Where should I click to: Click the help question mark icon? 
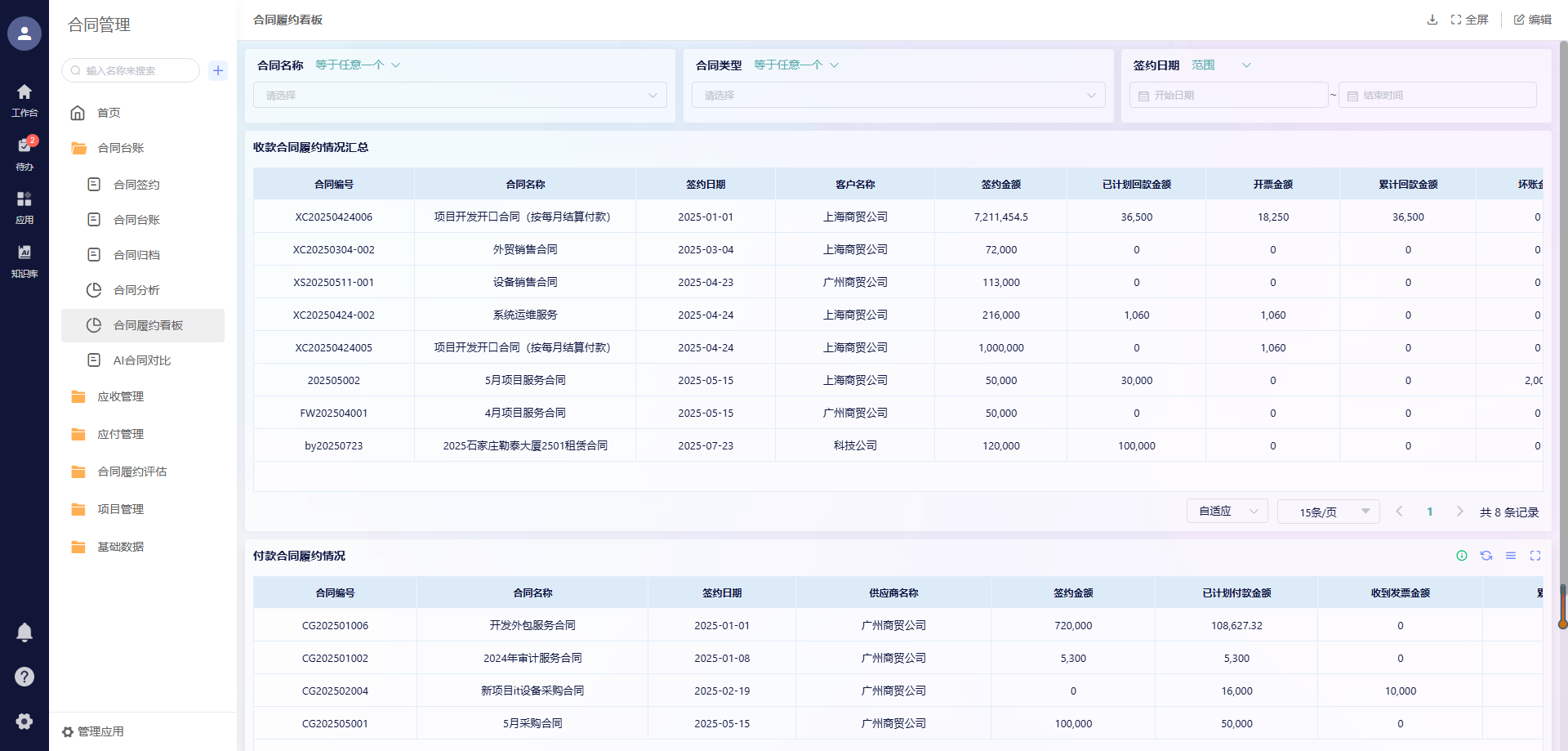(24, 677)
